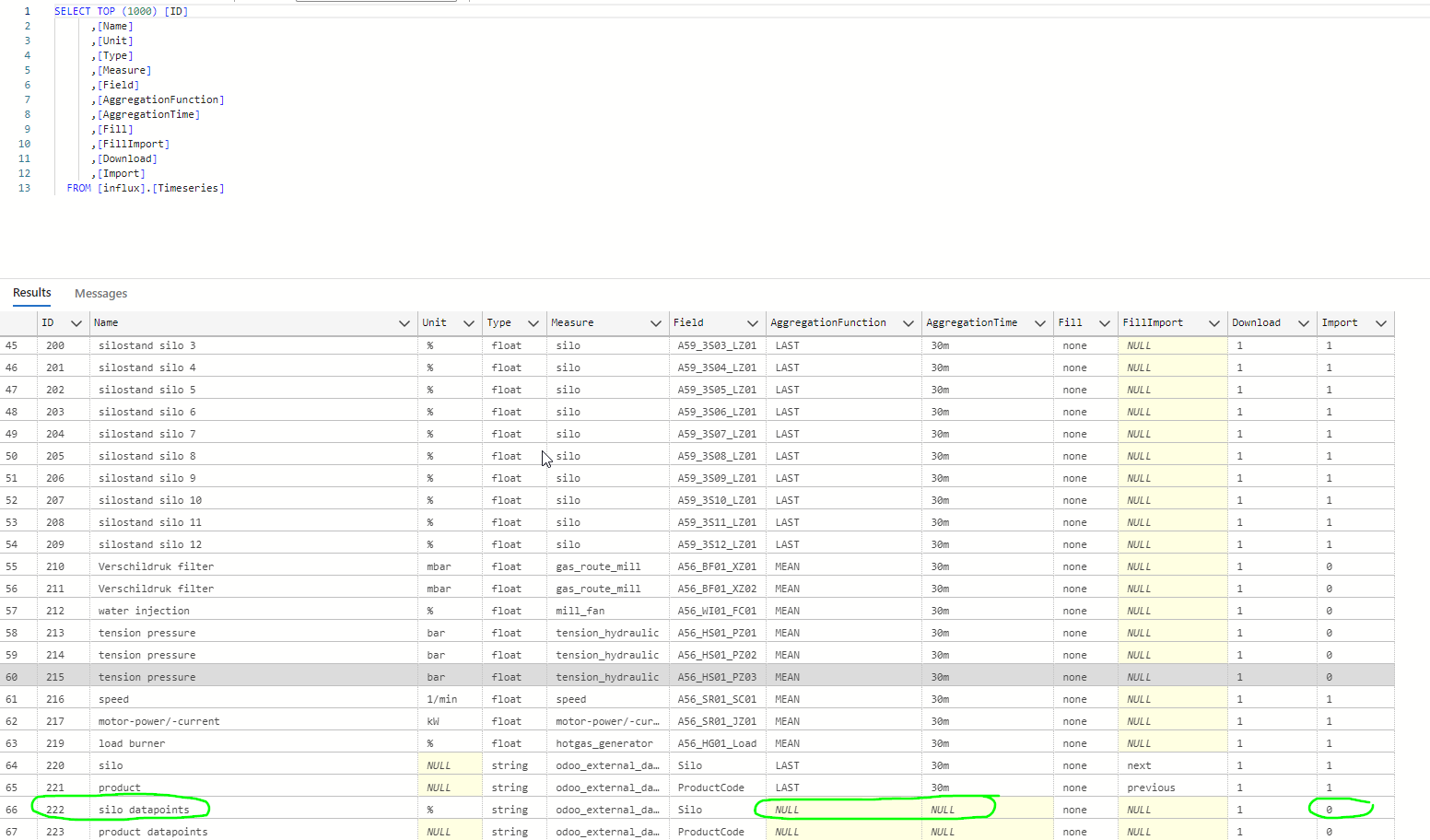Click the 'speed' measure cell

pyautogui.click(x=608, y=699)
